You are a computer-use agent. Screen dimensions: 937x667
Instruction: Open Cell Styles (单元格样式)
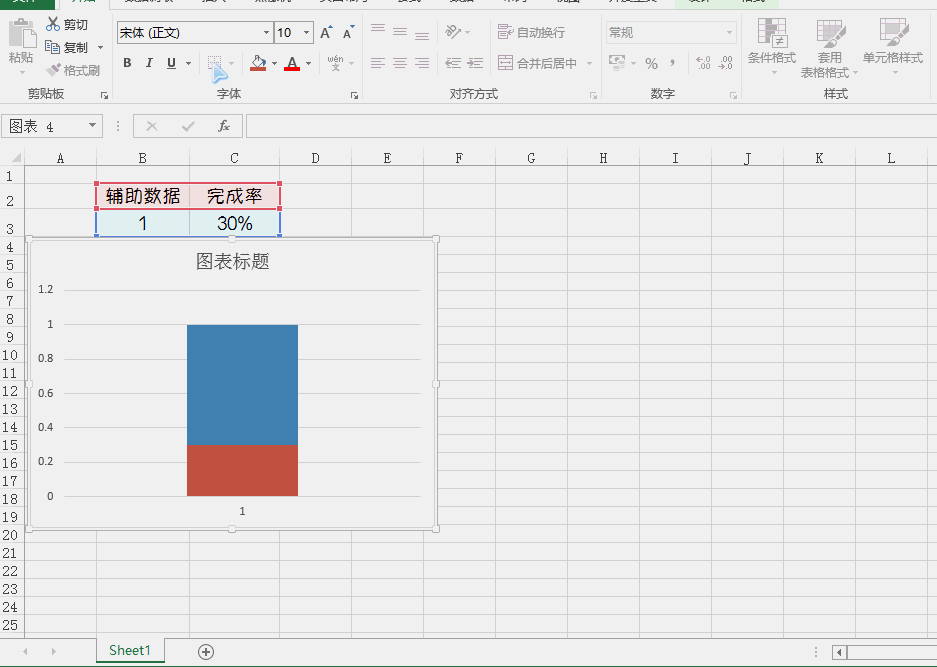tap(893, 47)
